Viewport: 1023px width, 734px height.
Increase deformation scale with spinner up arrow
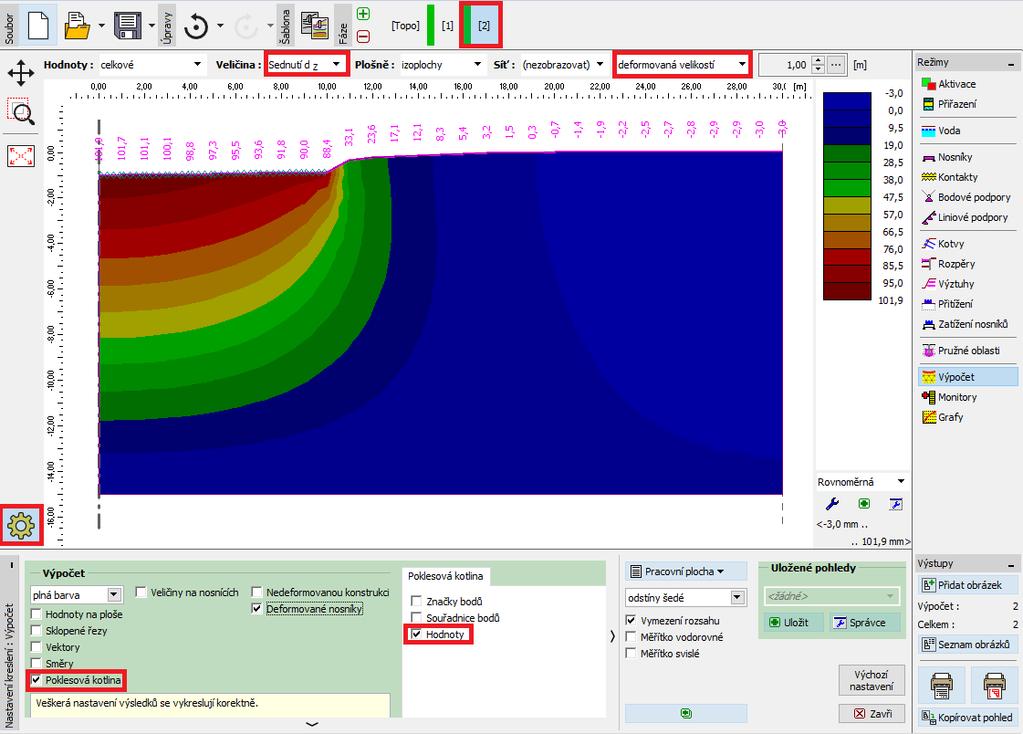(819, 60)
